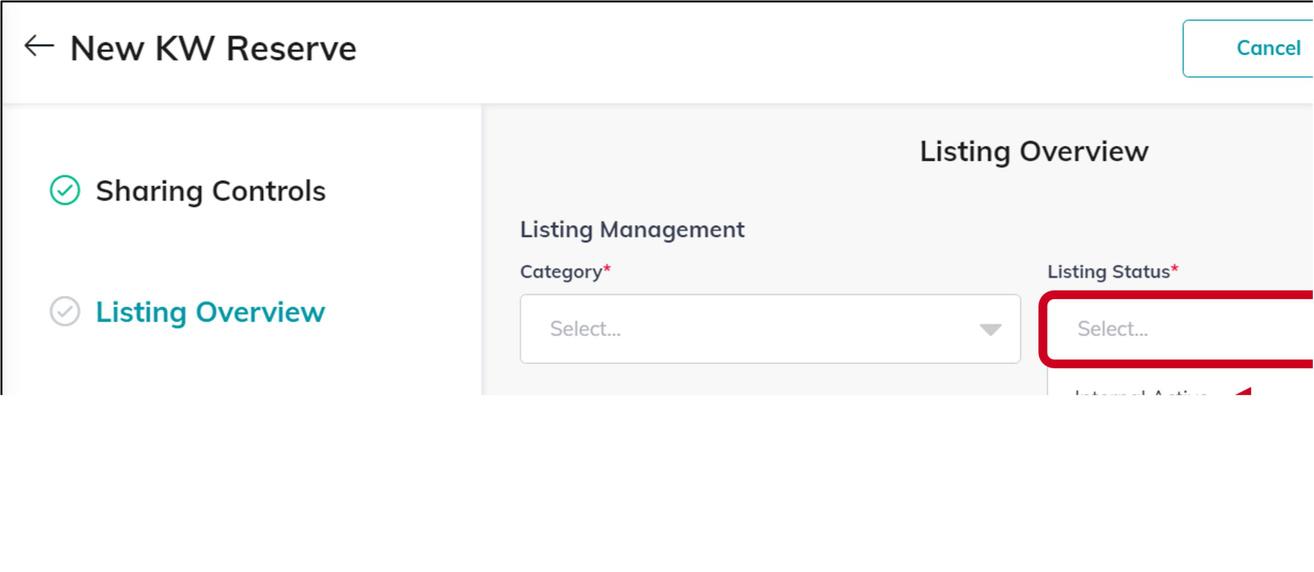Click the red asterisk next to Category
The image size is (1314, 572).
click(607, 271)
